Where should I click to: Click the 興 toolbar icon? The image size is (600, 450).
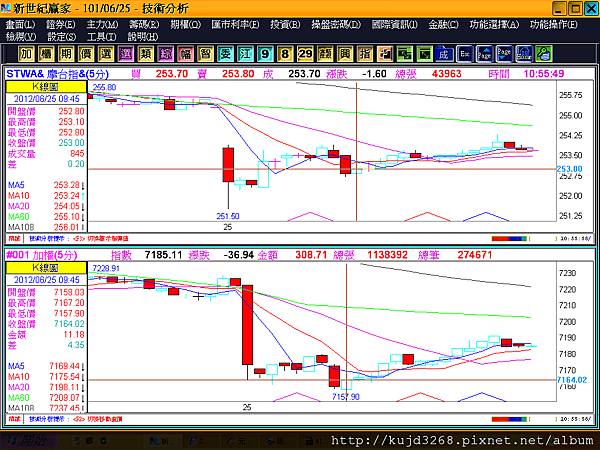345,54
